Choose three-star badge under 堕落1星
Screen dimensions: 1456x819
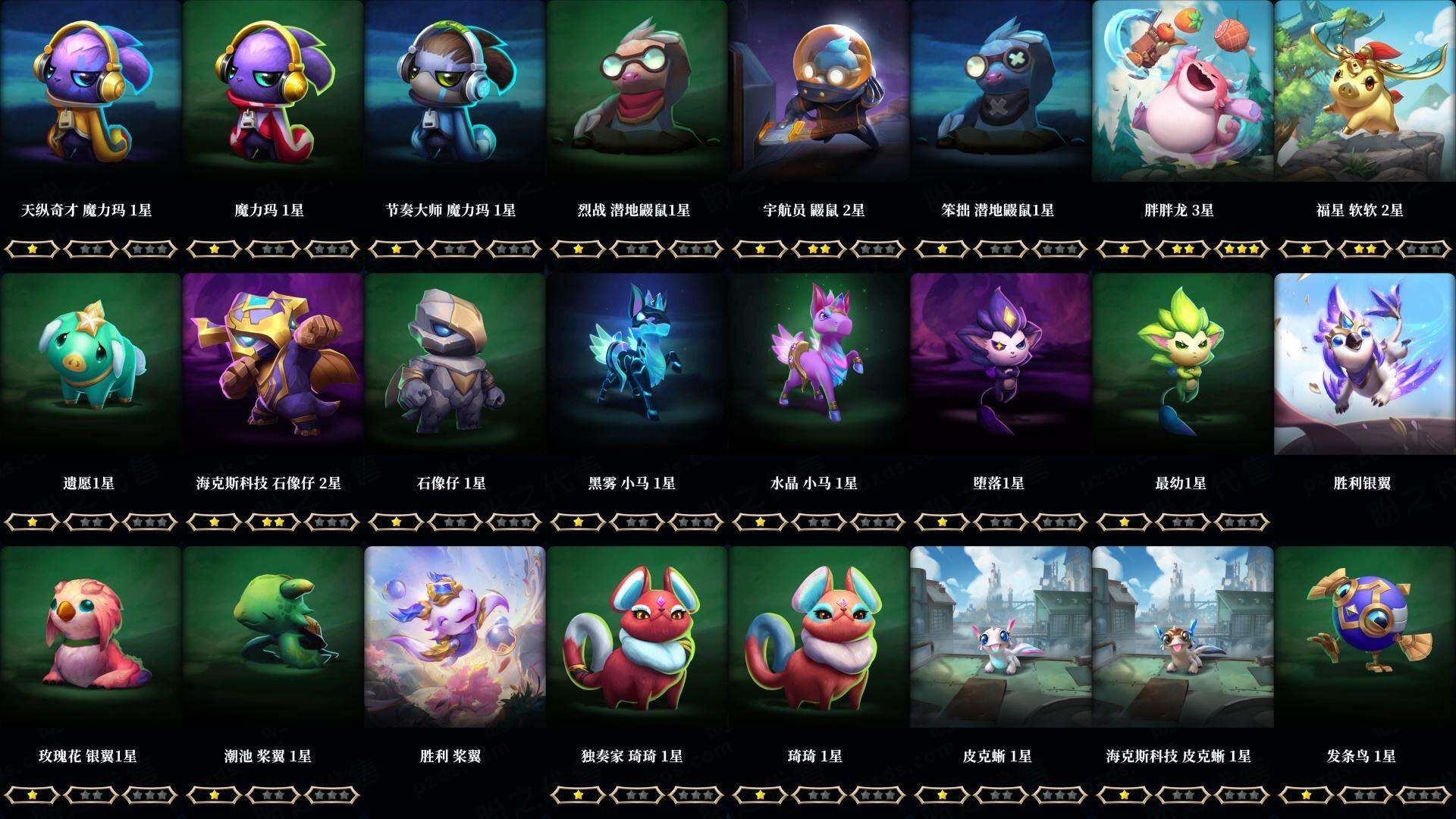pyautogui.click(x=1060, y=522)
